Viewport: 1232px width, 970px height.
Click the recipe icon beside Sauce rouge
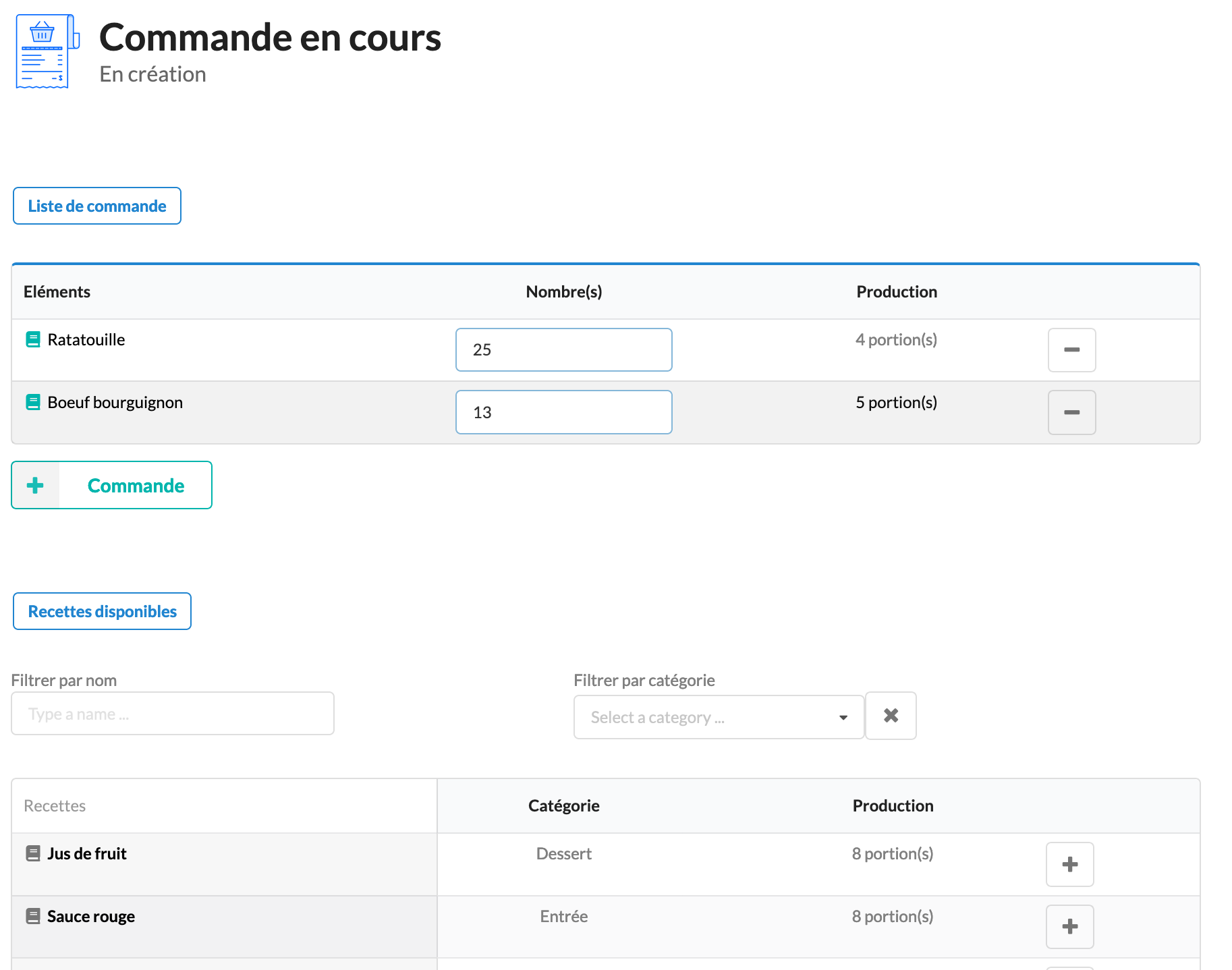(x=33, y=915)
